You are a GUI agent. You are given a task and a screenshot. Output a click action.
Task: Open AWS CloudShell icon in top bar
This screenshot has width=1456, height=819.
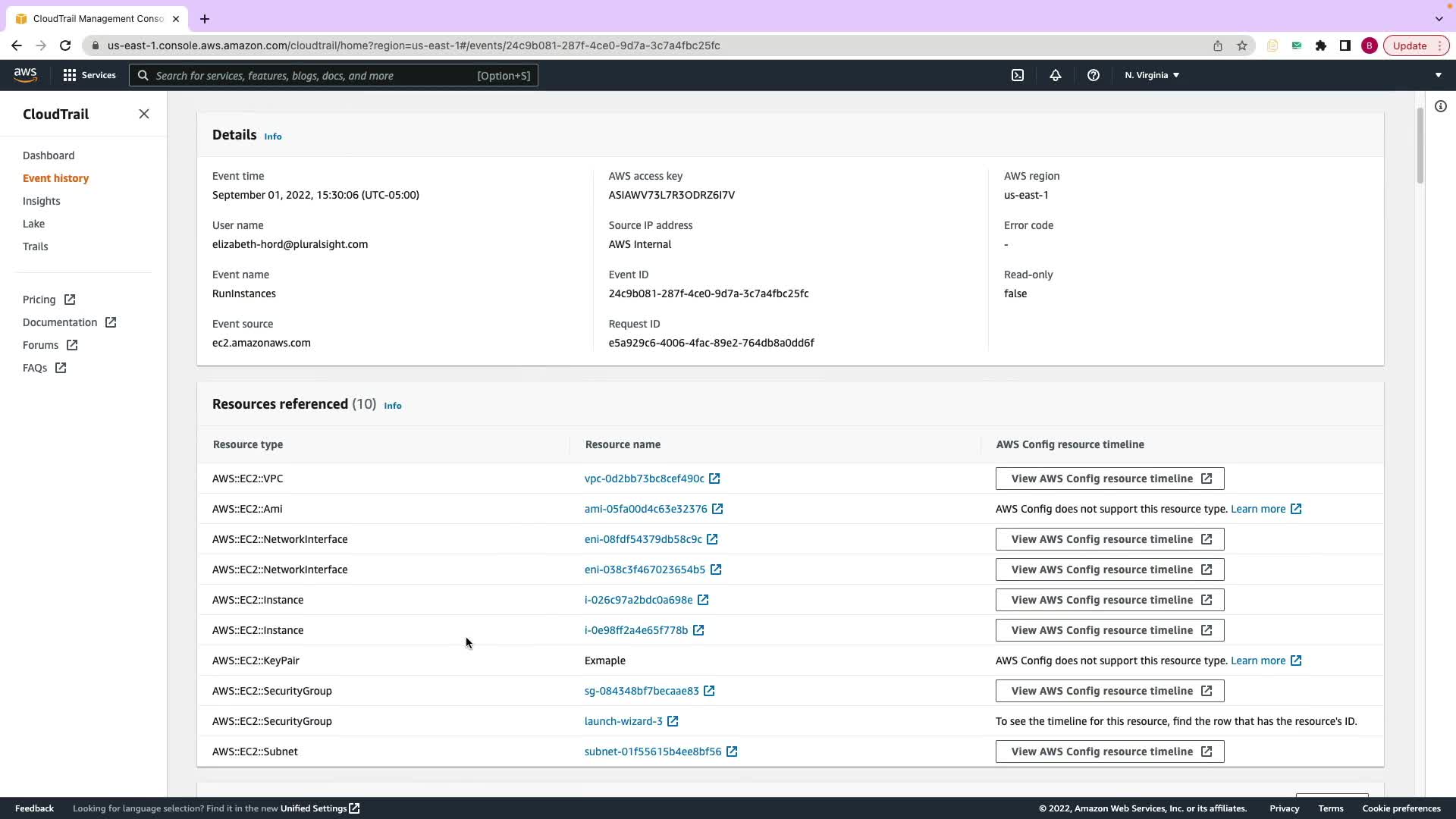click(1018, 75)
